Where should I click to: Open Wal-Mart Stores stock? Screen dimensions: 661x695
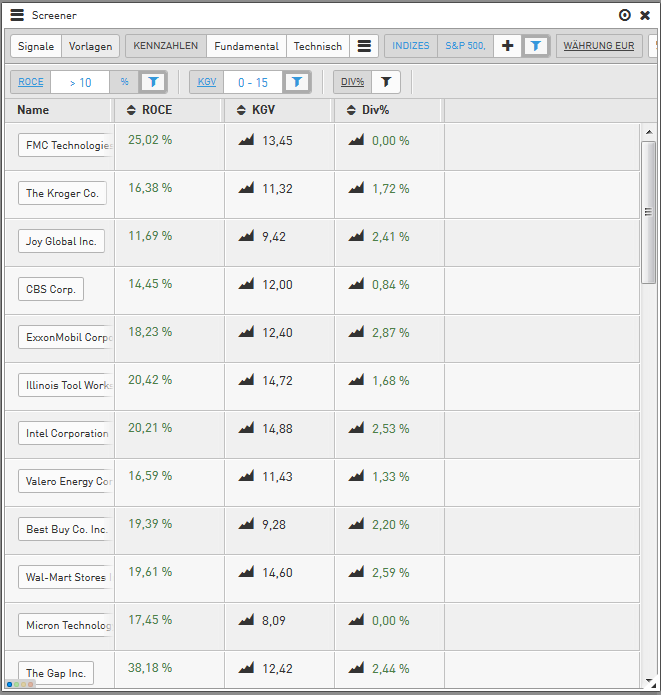(x=66, y=577)
